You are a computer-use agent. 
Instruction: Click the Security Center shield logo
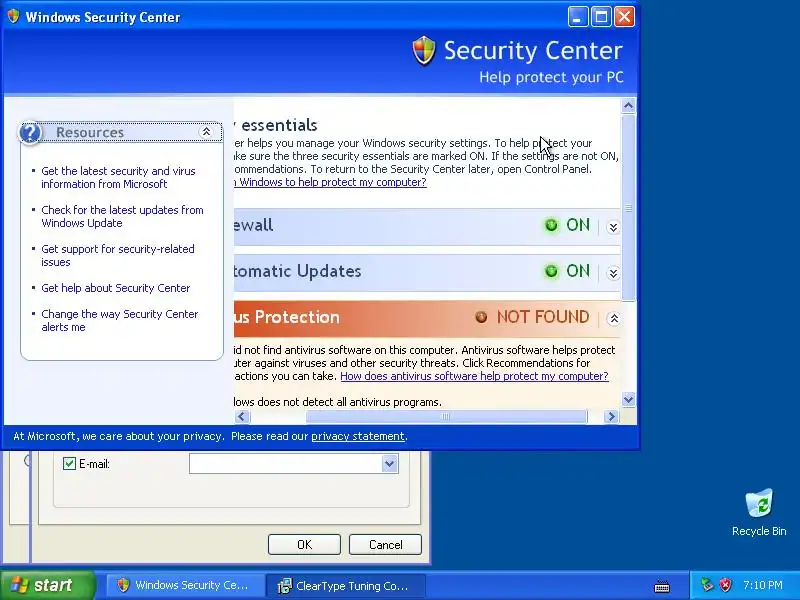click(423, 51)
